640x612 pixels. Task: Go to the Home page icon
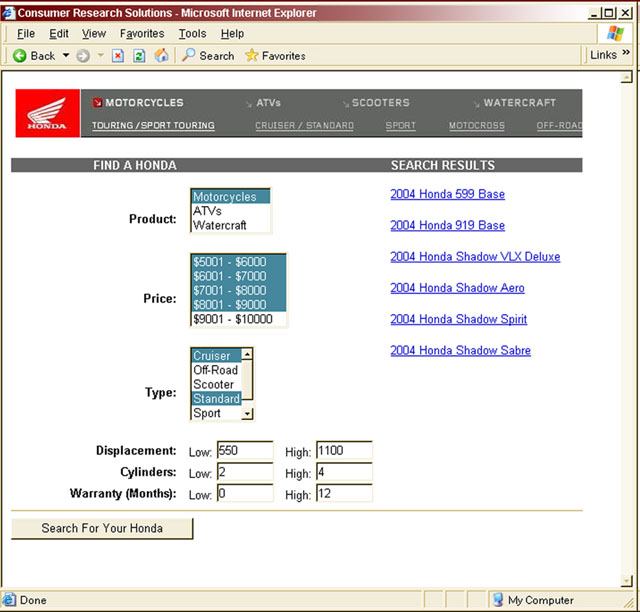click(161, 55)
